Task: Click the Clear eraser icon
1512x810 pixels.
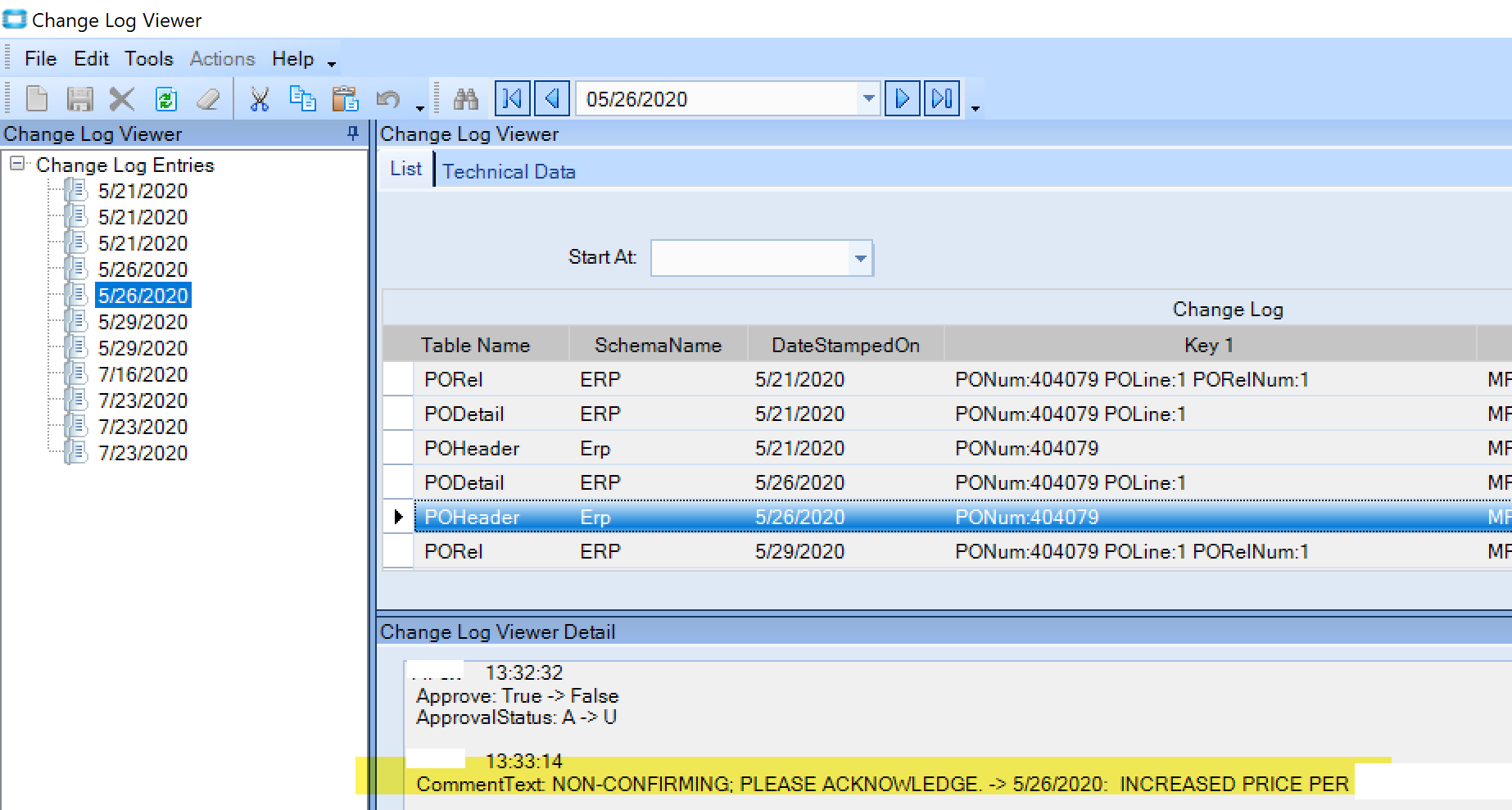Action: pyautogui.click(x=208, y=99)
